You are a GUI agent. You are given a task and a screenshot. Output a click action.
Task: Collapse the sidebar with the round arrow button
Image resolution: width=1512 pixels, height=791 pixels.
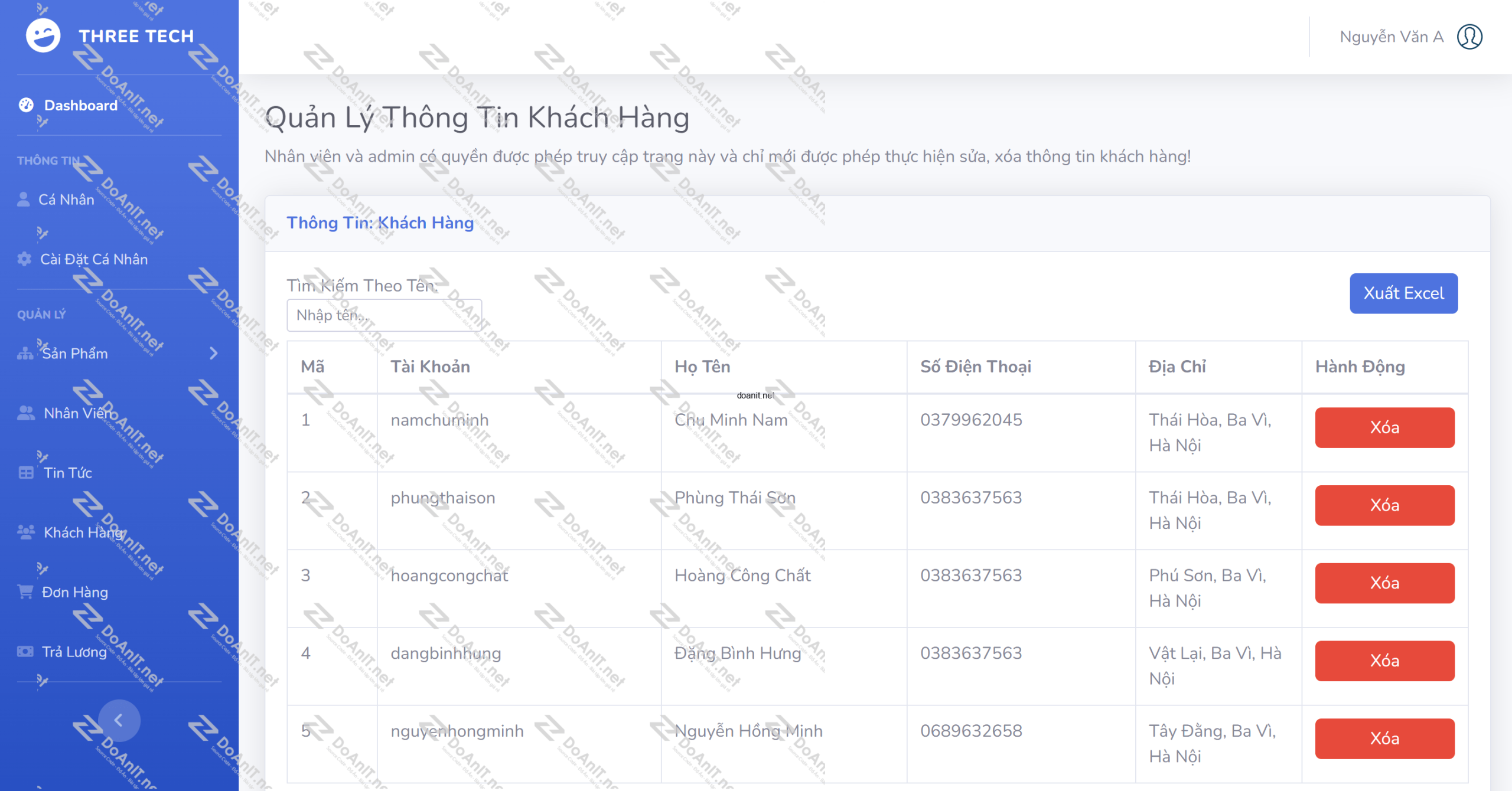pyautogui.click(x=119, y=720)
